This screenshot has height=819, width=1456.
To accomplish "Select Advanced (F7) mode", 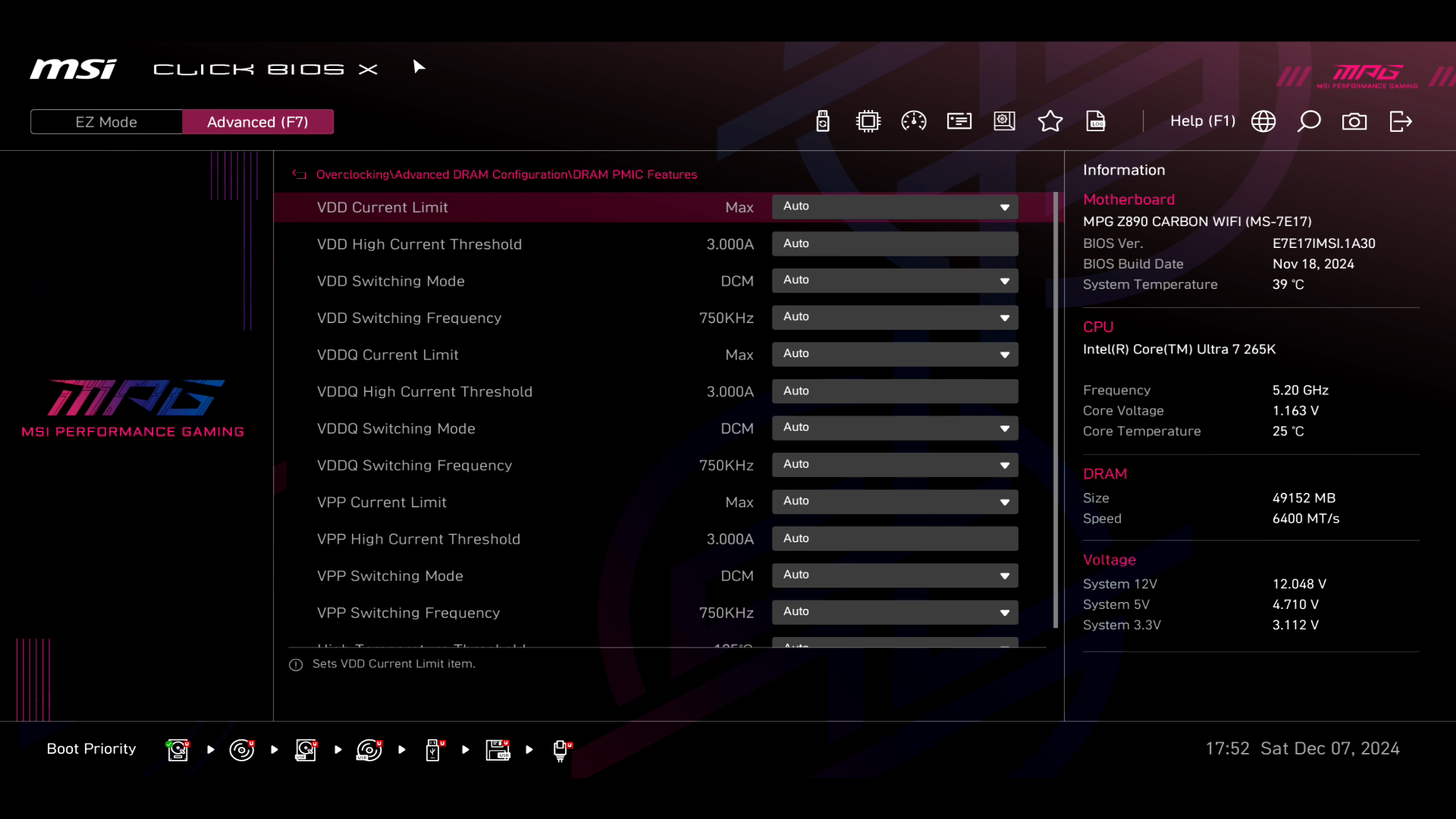I will coord(258,122).
